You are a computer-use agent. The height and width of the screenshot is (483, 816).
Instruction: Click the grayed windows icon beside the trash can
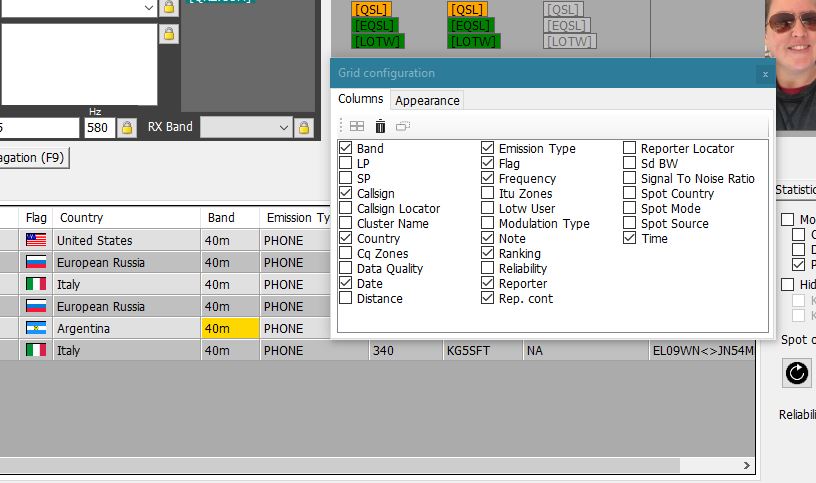(x=403, y=126)
